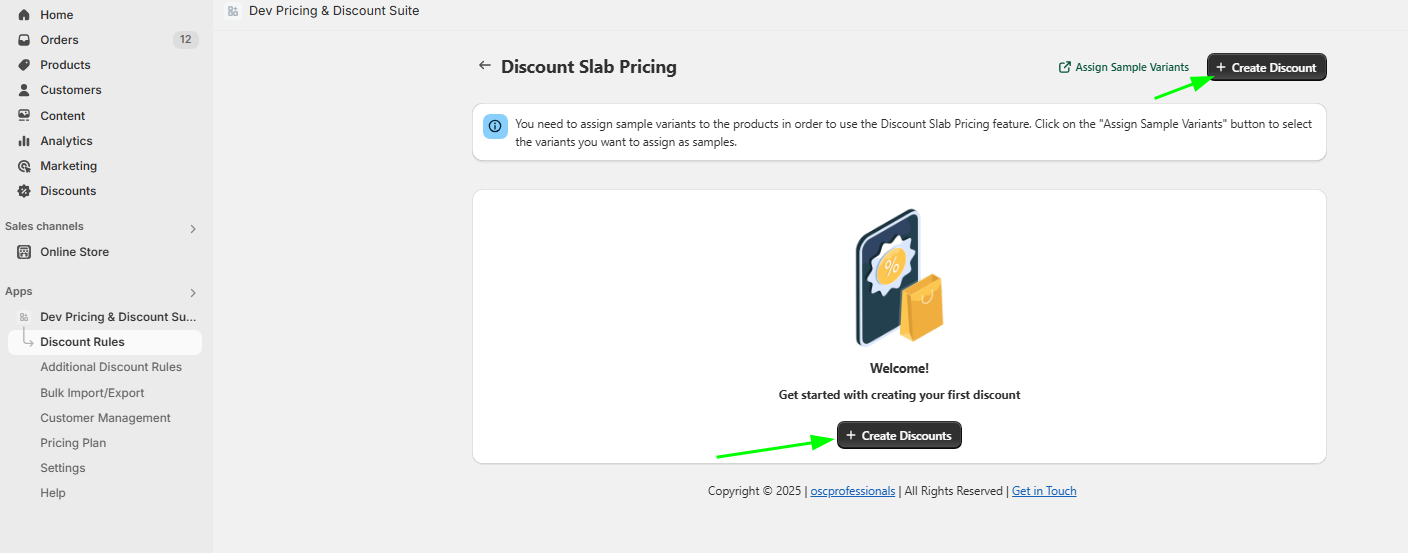This screenshot has height=553, width=1408.
Task: Click the top Create Discount button
Action: (x=1266, y=67)
